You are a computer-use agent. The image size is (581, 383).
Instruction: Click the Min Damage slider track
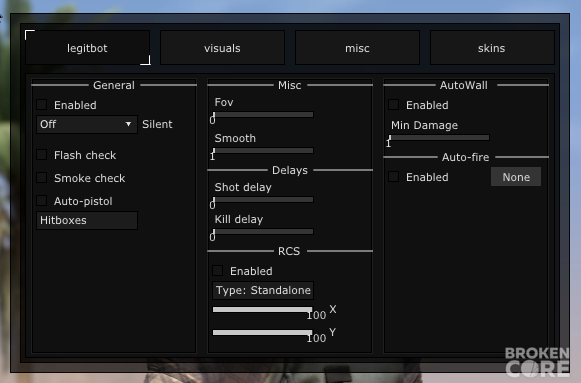coord(439,138)
